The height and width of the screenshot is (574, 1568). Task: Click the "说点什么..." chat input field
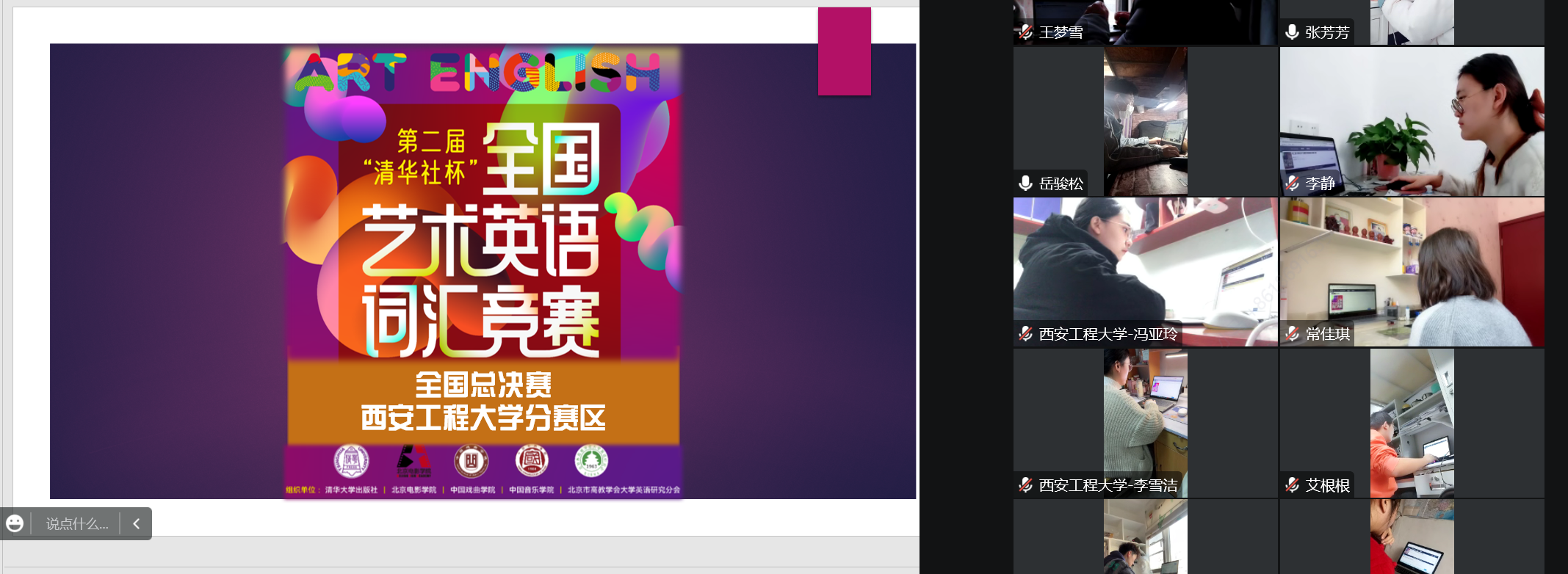(76, 524)
